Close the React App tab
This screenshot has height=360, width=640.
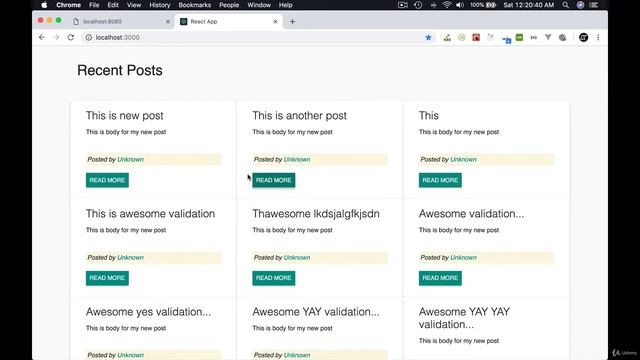[x=275, y=22]
